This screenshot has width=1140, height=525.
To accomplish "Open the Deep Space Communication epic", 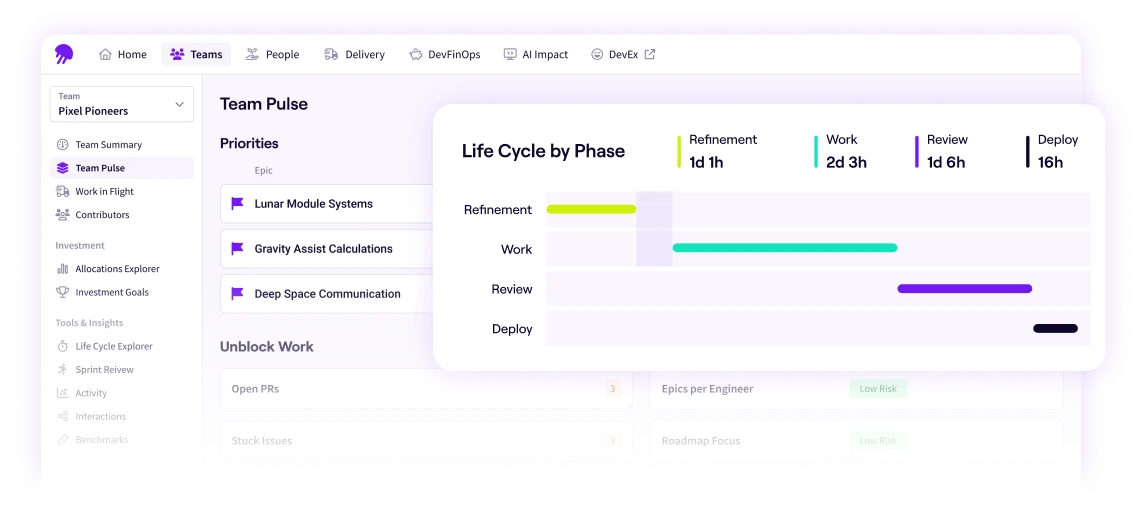I will [x=327, y=294].
